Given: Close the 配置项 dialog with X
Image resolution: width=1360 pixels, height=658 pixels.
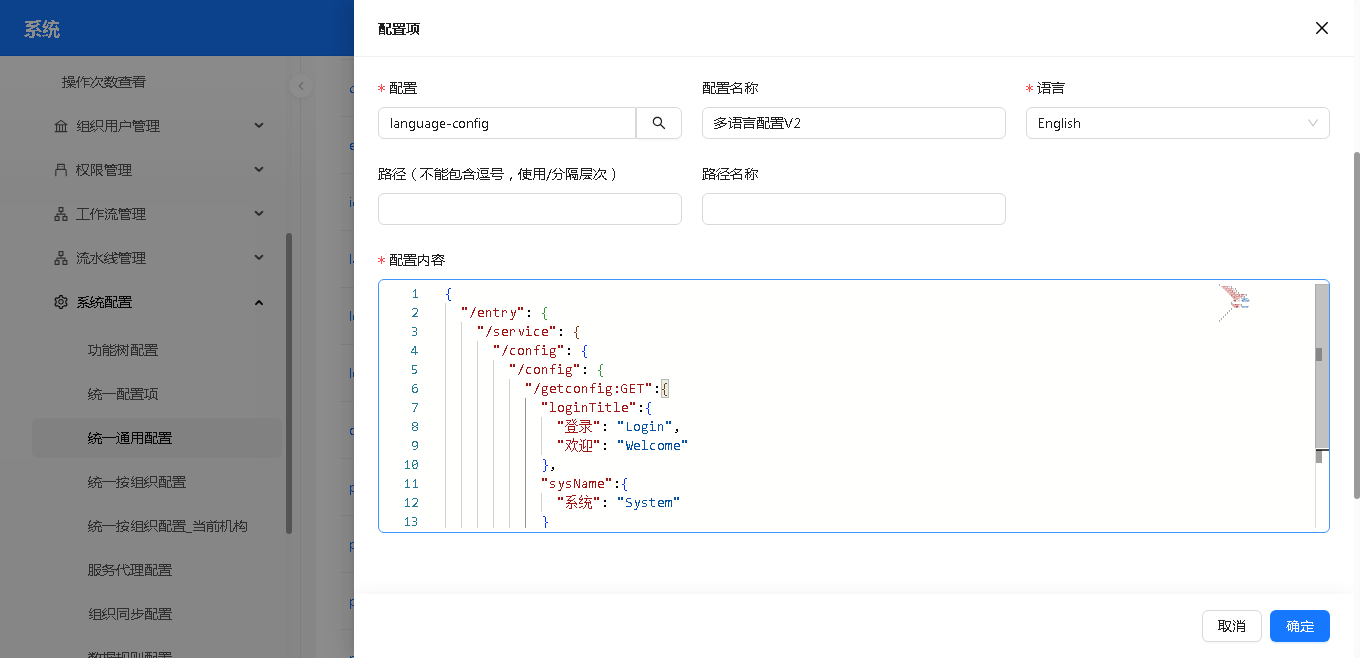Looking at the screenshot, I should [1321, 28].
